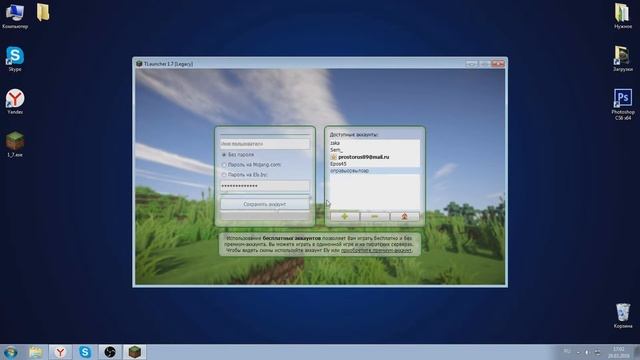Open the 'Загрузки' desktop shortcut
The image size is (640, 360).
[622, 59]
